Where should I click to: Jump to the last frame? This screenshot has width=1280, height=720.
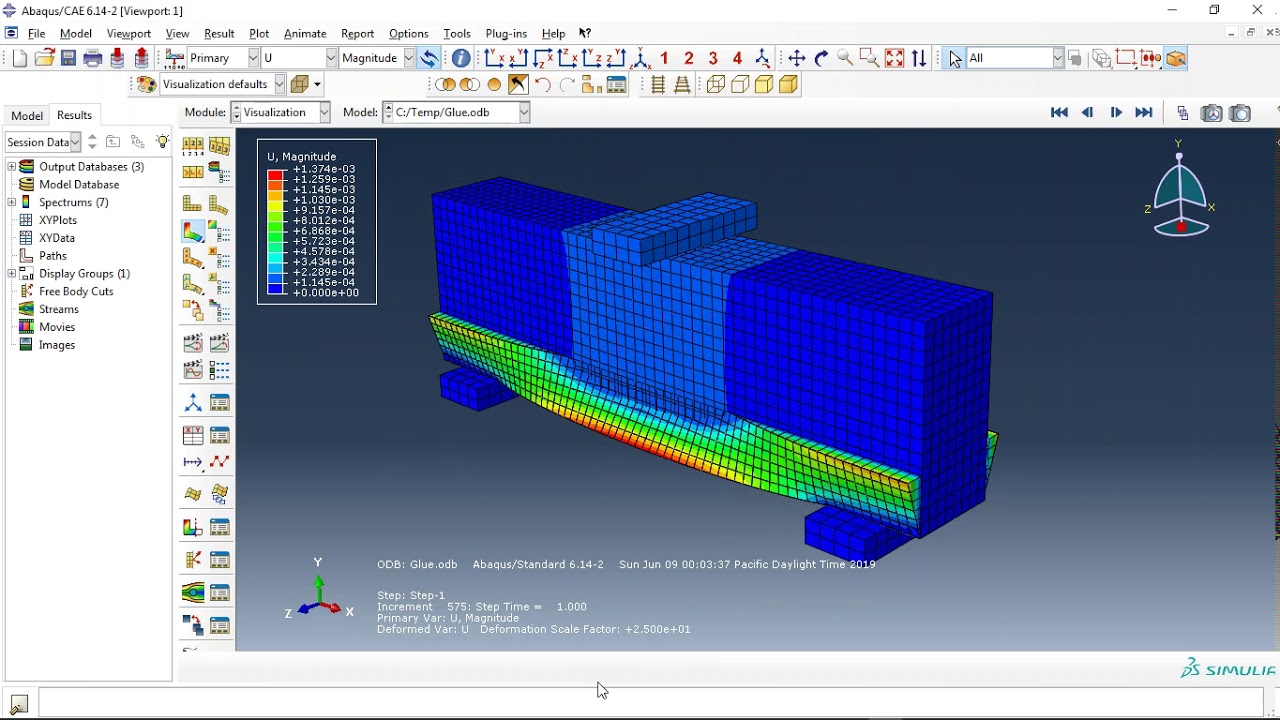[1144, 113]
